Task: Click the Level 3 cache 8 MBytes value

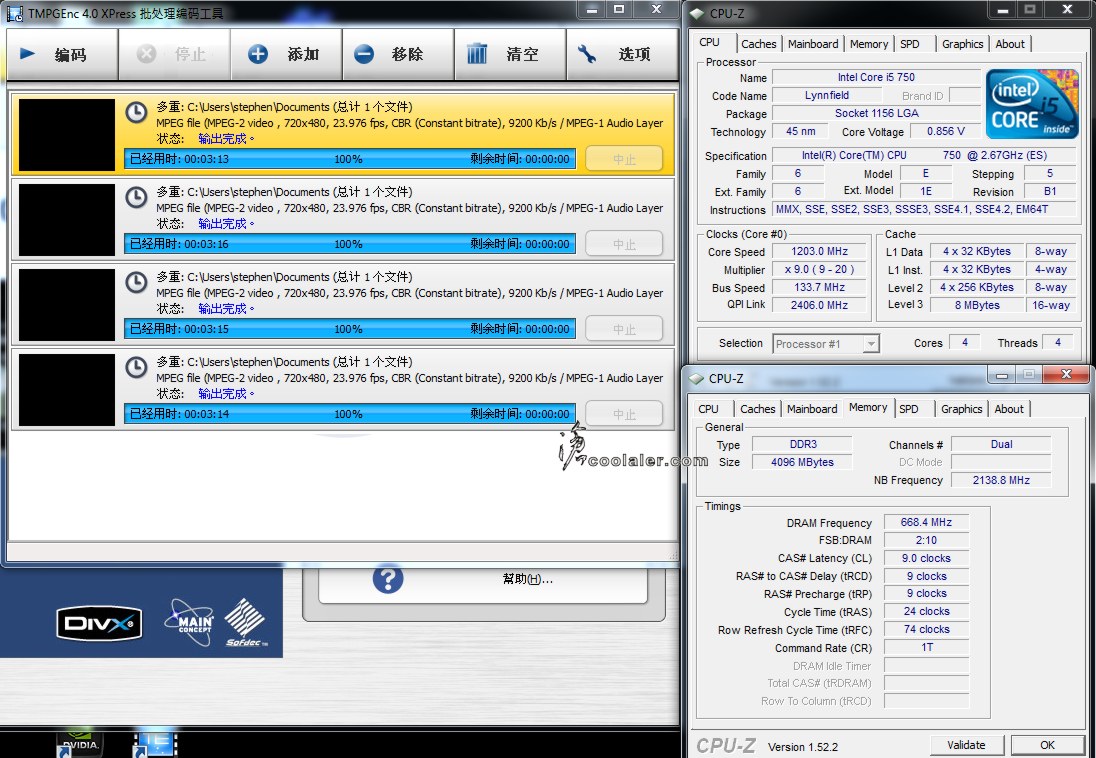Action: 976,305
